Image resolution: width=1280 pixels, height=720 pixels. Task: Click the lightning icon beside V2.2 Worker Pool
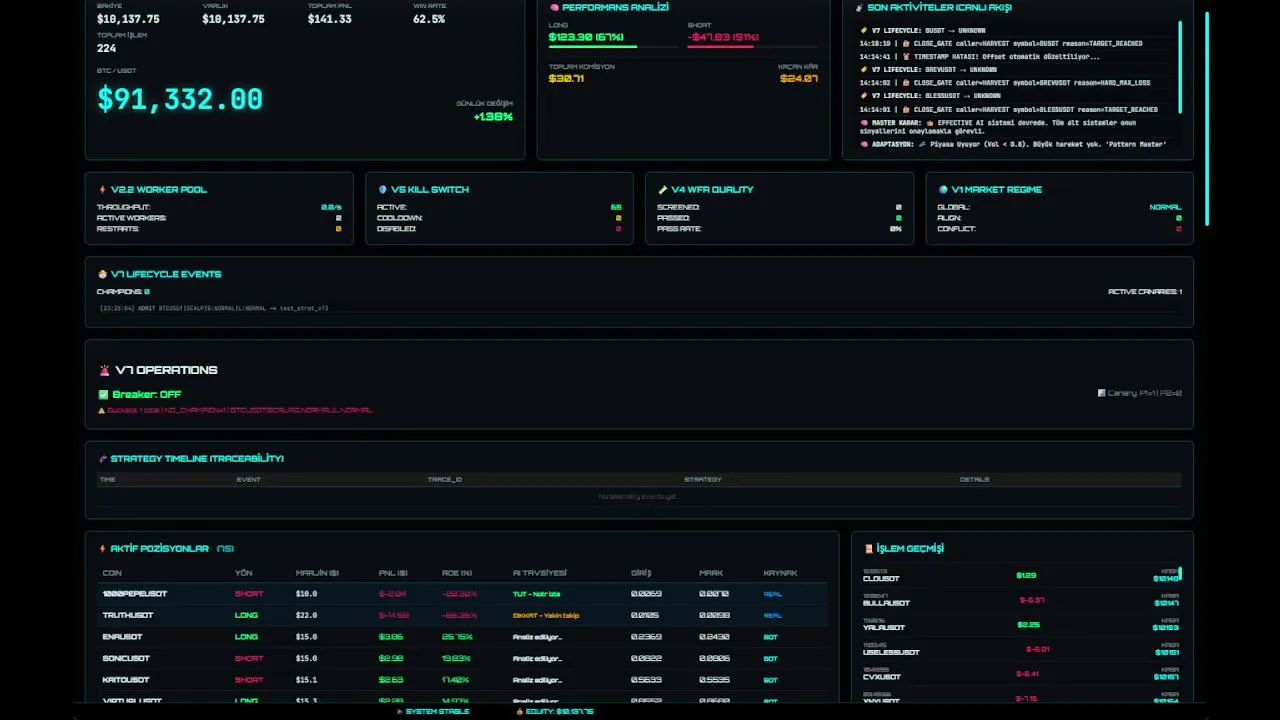pyautogui.click(x=102, y=190)
